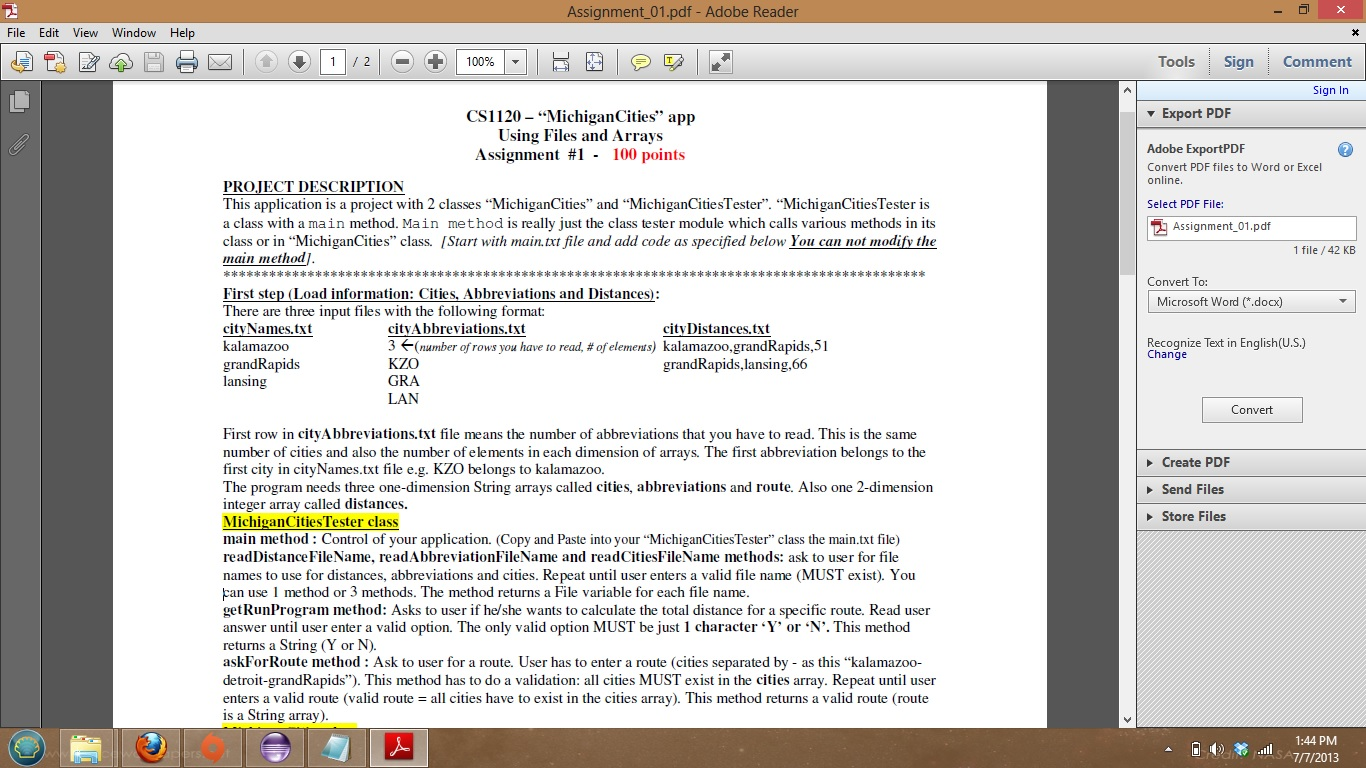
Task: Click the Convert button
Action: point(1251,410)
